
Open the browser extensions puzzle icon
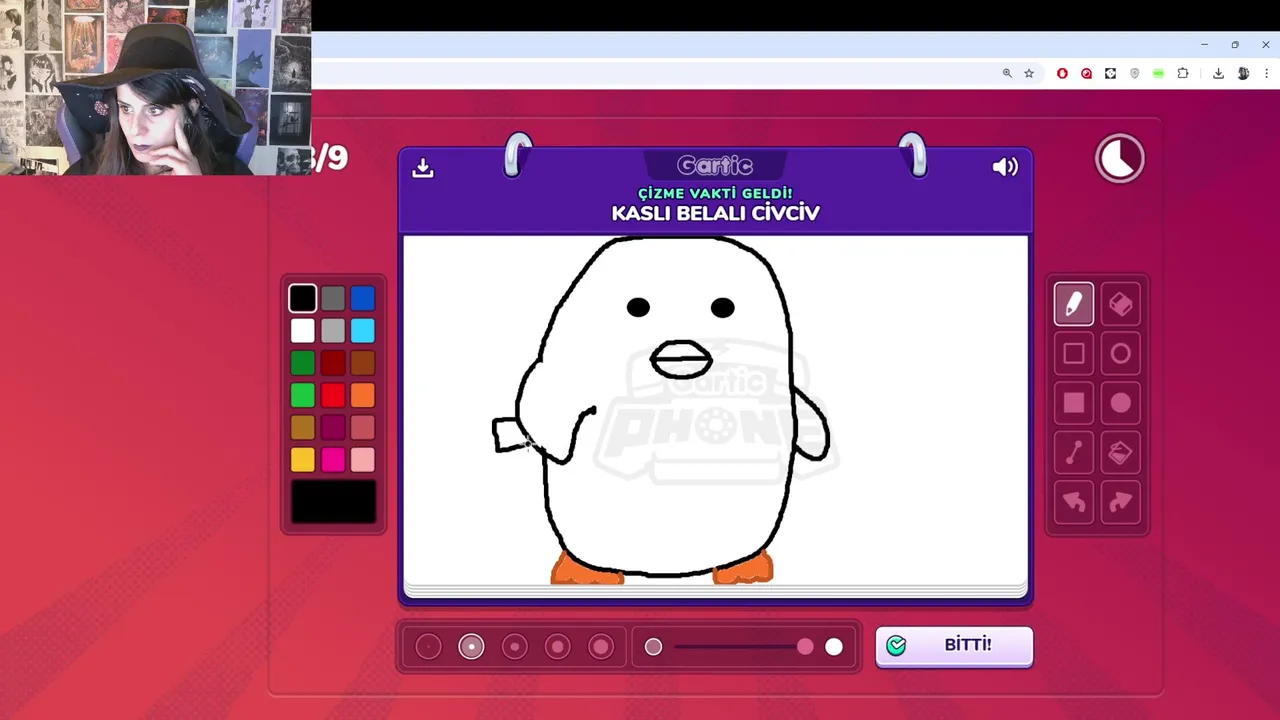tap(1183, 73)
